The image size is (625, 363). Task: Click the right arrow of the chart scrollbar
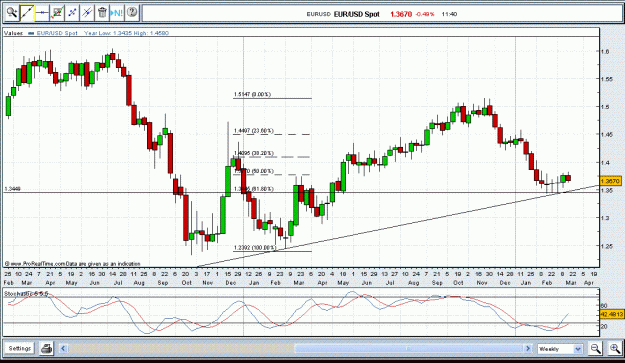click(528, 349)
